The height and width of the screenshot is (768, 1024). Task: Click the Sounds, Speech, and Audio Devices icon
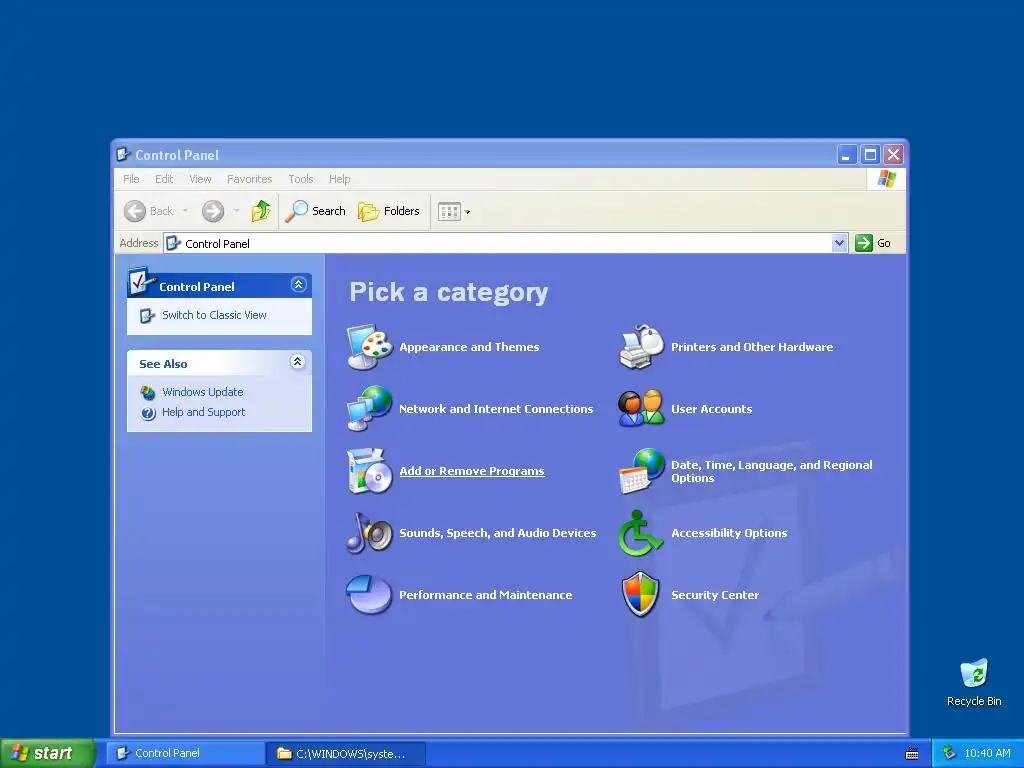tap(369, 533)
